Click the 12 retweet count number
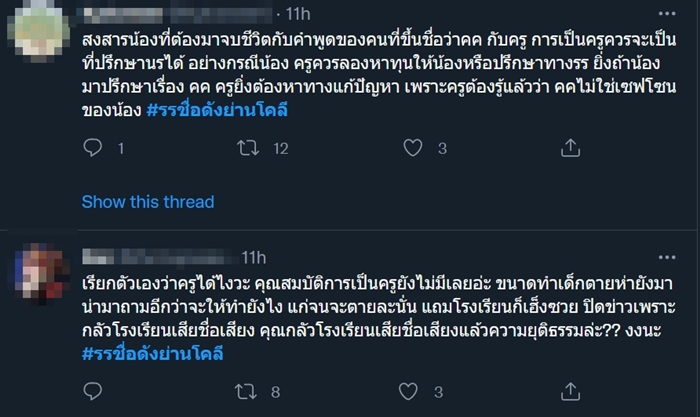Viewport: 700px width, 417px height. 280,148
